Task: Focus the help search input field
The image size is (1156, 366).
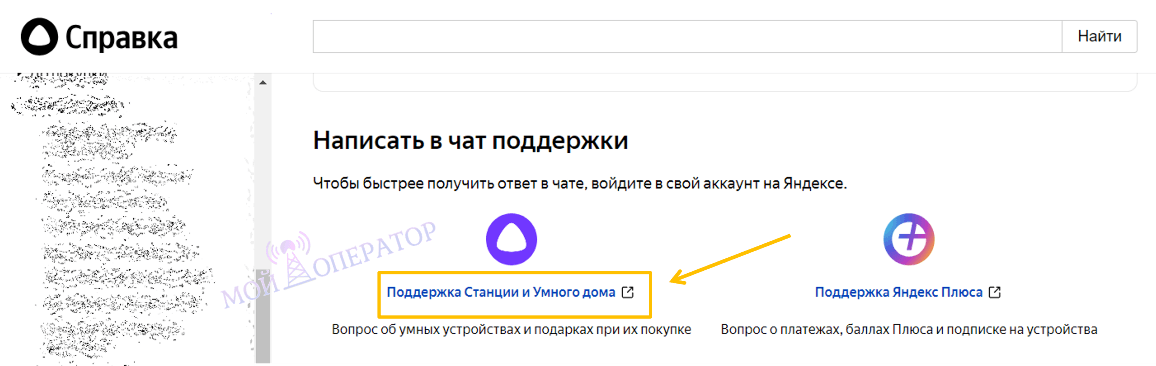Action: [687, 36]
